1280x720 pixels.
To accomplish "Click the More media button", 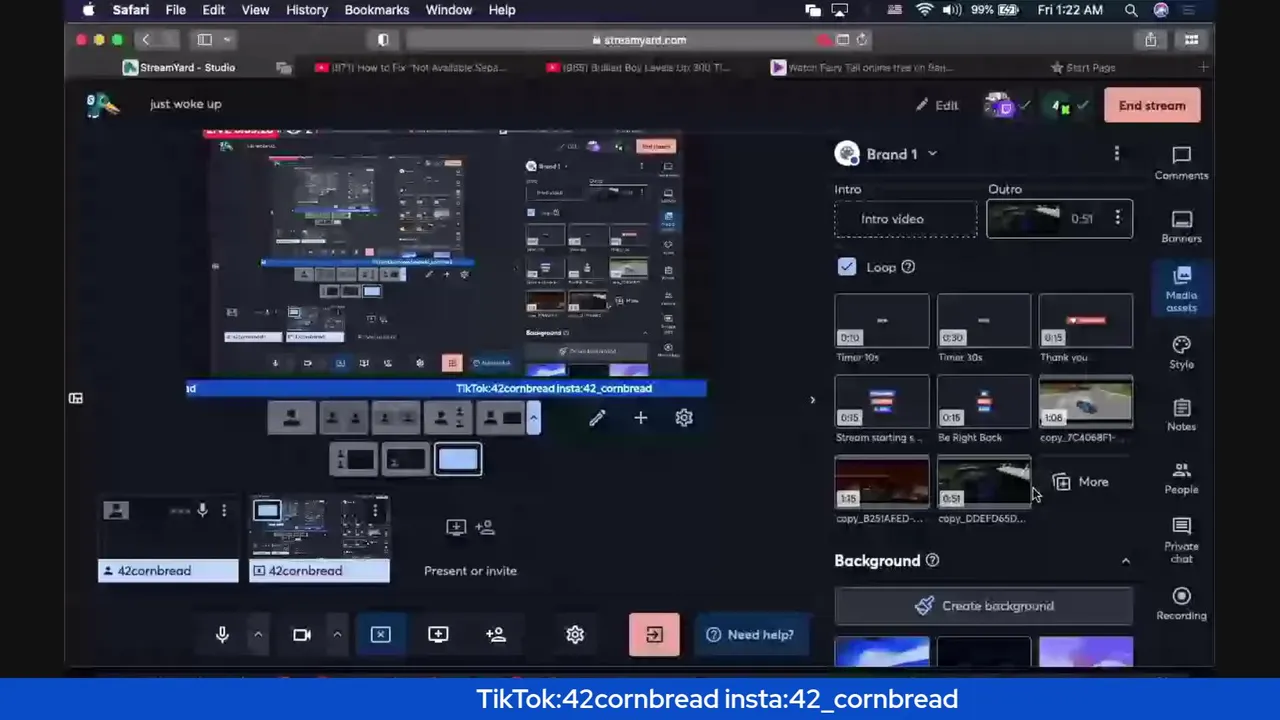I will click(x=1082, y=482).
